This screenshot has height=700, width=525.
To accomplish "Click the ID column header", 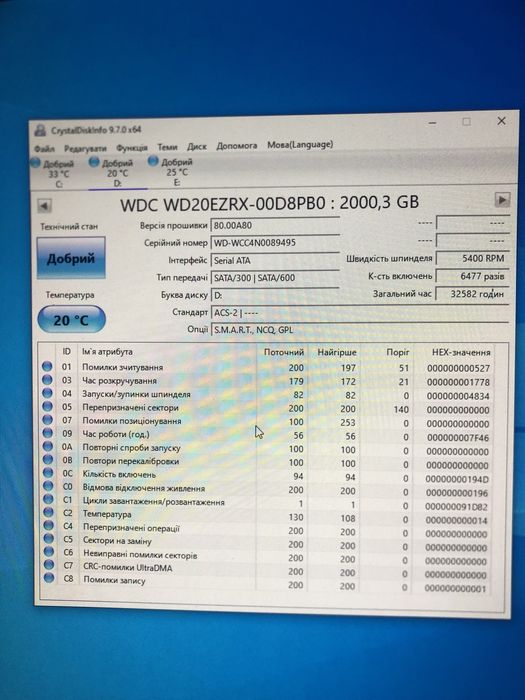I will click(67, 352).
